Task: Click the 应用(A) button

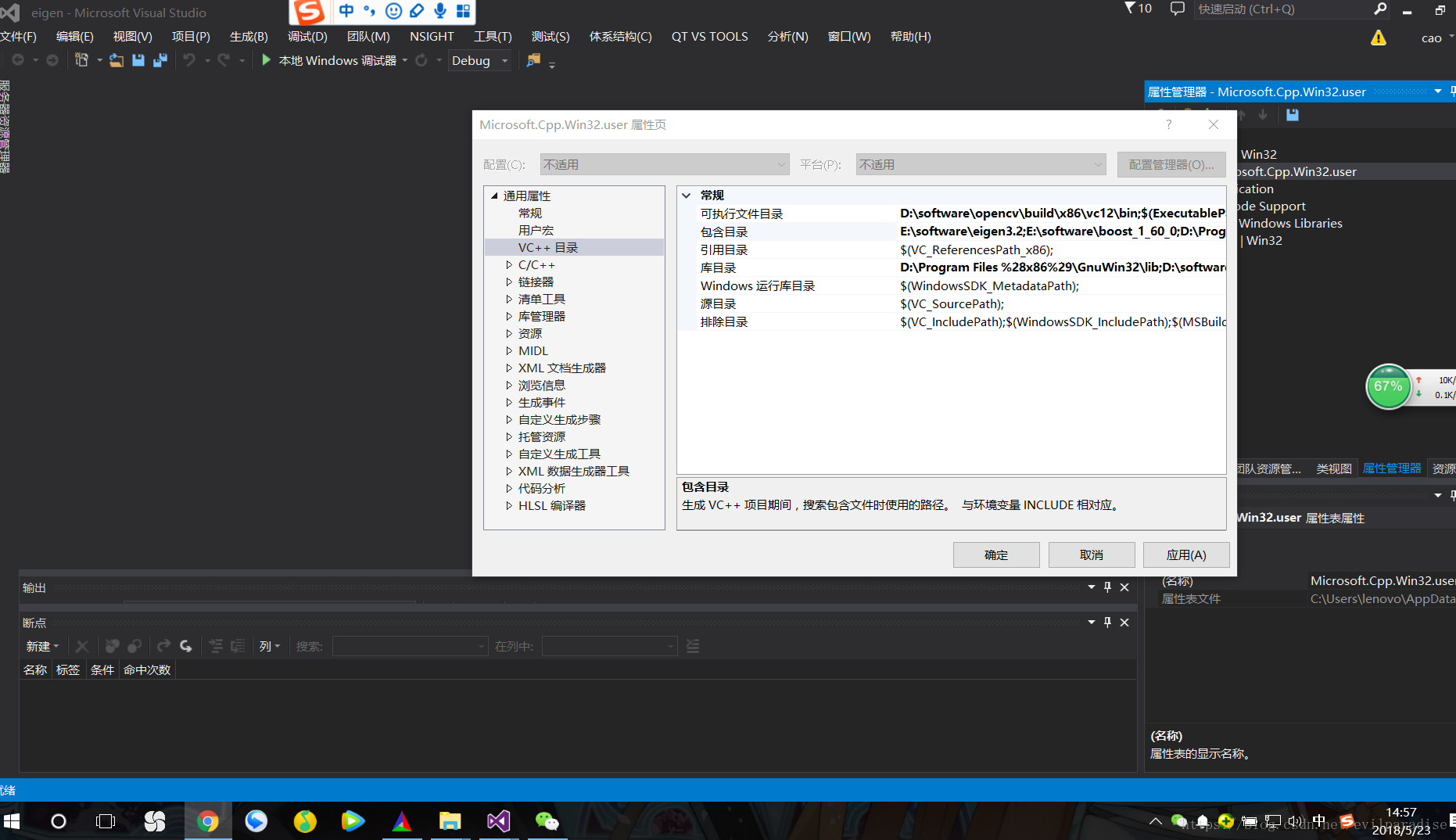Action: pos(1186,555)
